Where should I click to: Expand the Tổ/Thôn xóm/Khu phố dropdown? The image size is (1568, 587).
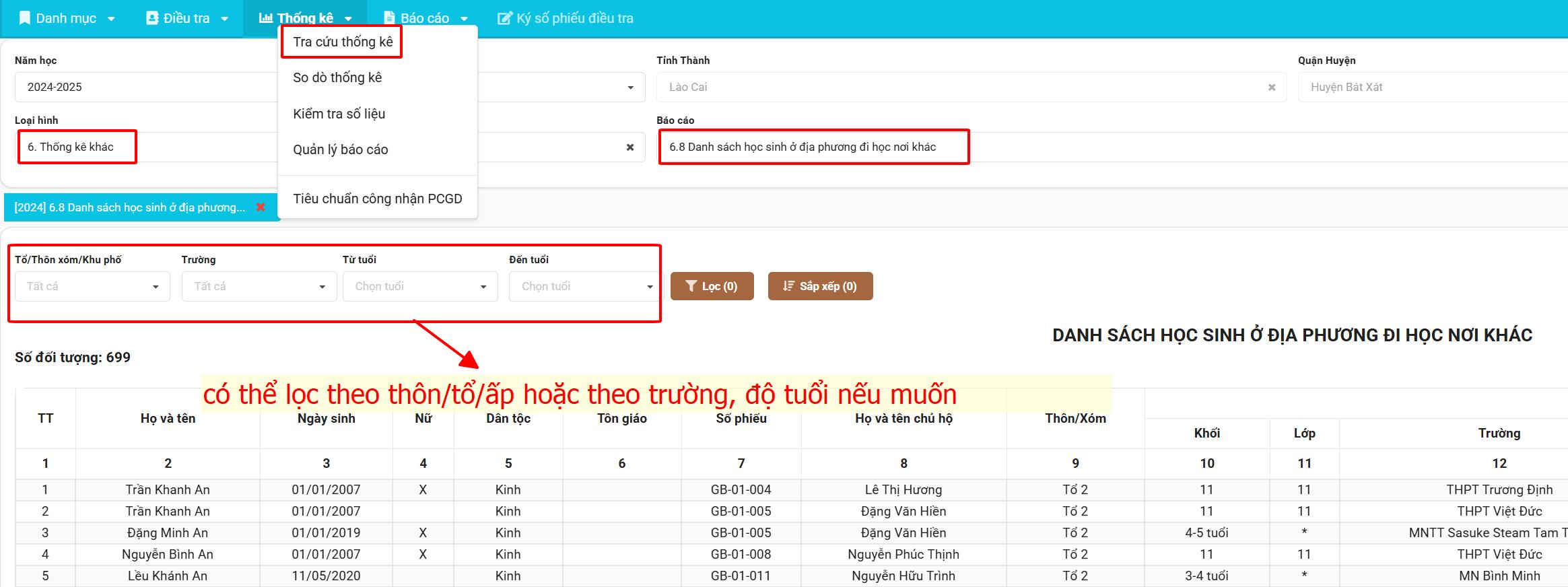pyautogui.click(x=156, y=287)
